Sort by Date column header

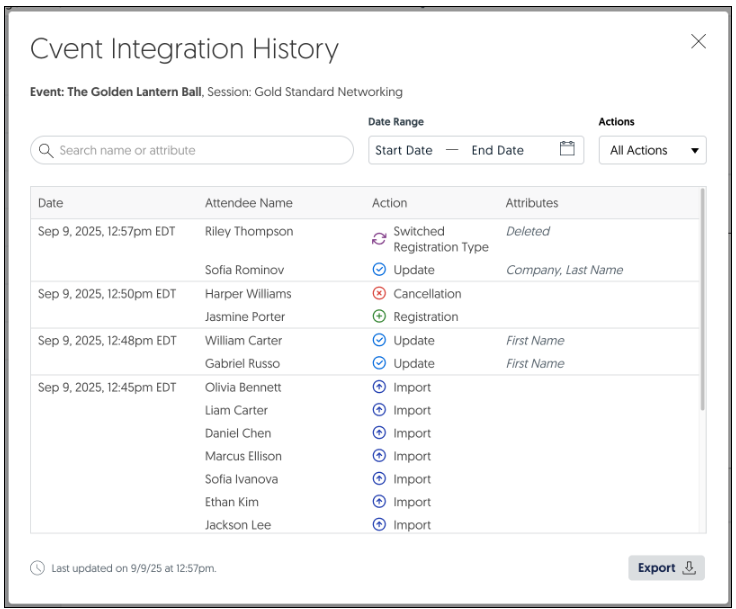click(51, 203)
